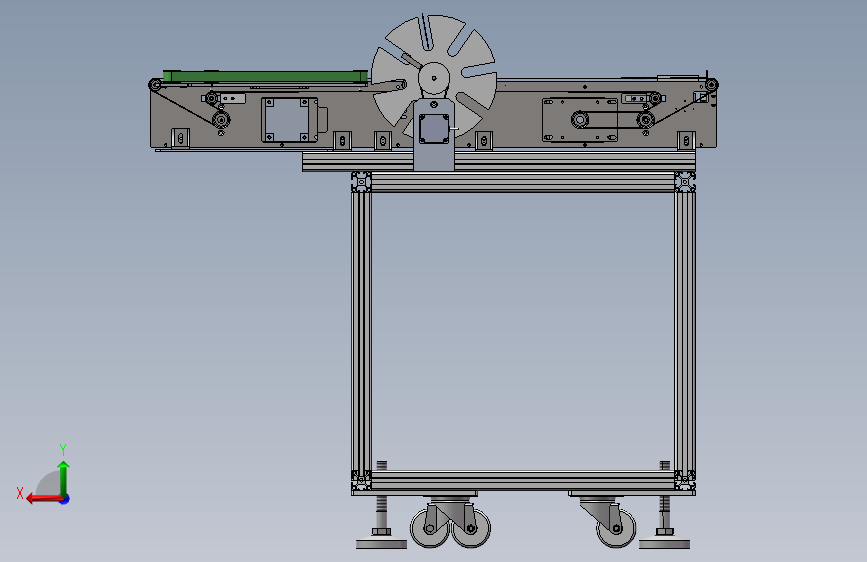Select the right belt drive mounting plate

(580, 119)
